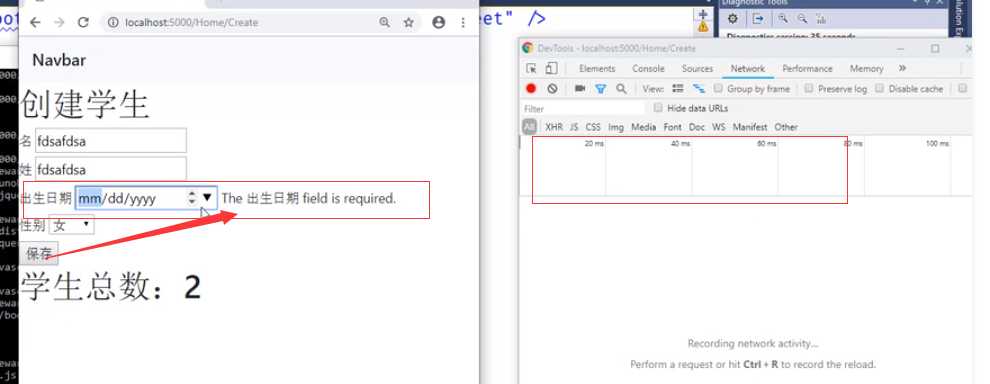This screenshot has height=384, width=990.
Task: Toggle capture screenshots camera icon
Action: (x=580, y=88)
